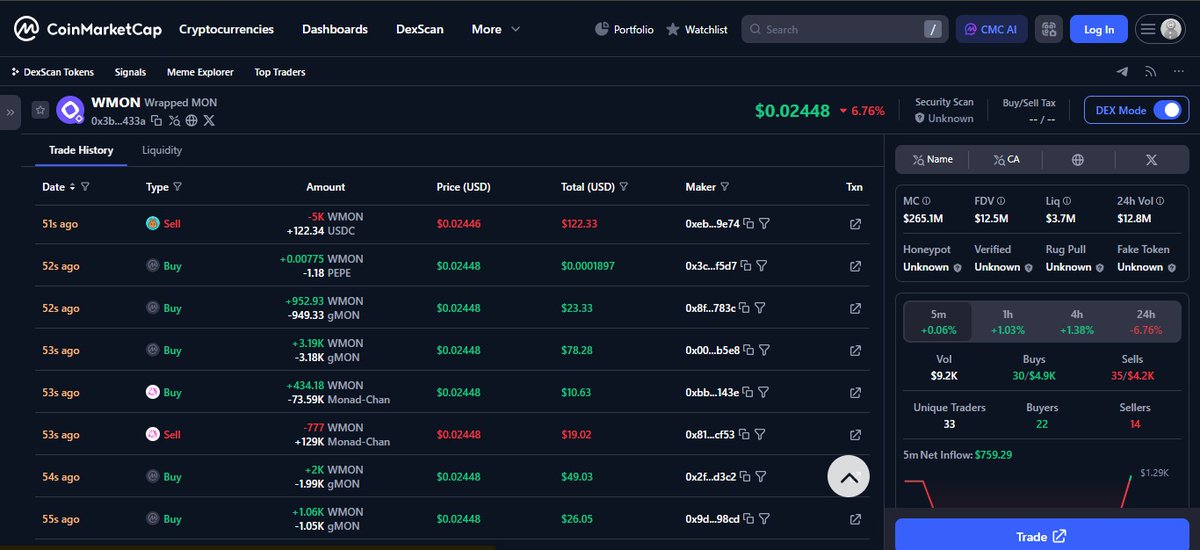Screen dimensions: 1200x550
Task: Click the Search input field
Action: [845, 29]
